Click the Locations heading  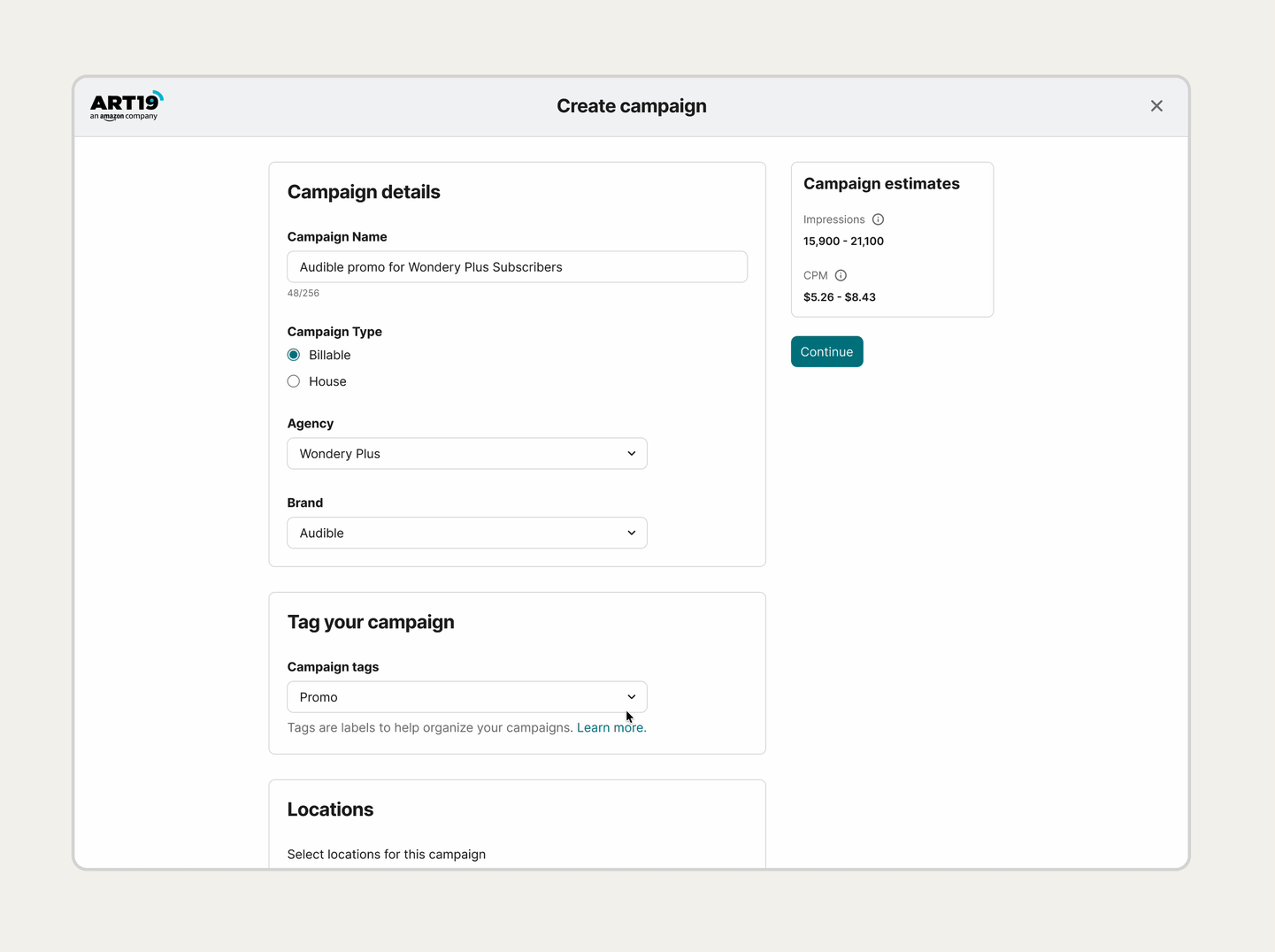pos(330,810)
